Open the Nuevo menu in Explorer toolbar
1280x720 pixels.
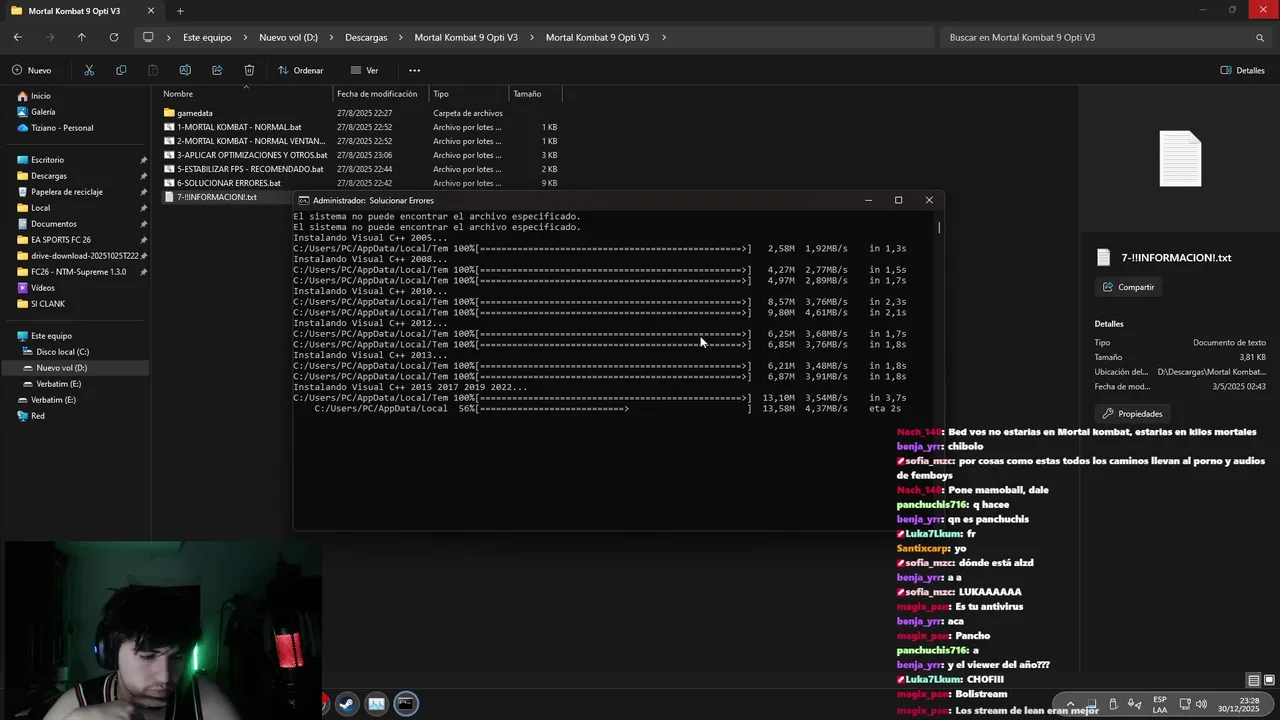pyautogui.click(x=32, y=70)
